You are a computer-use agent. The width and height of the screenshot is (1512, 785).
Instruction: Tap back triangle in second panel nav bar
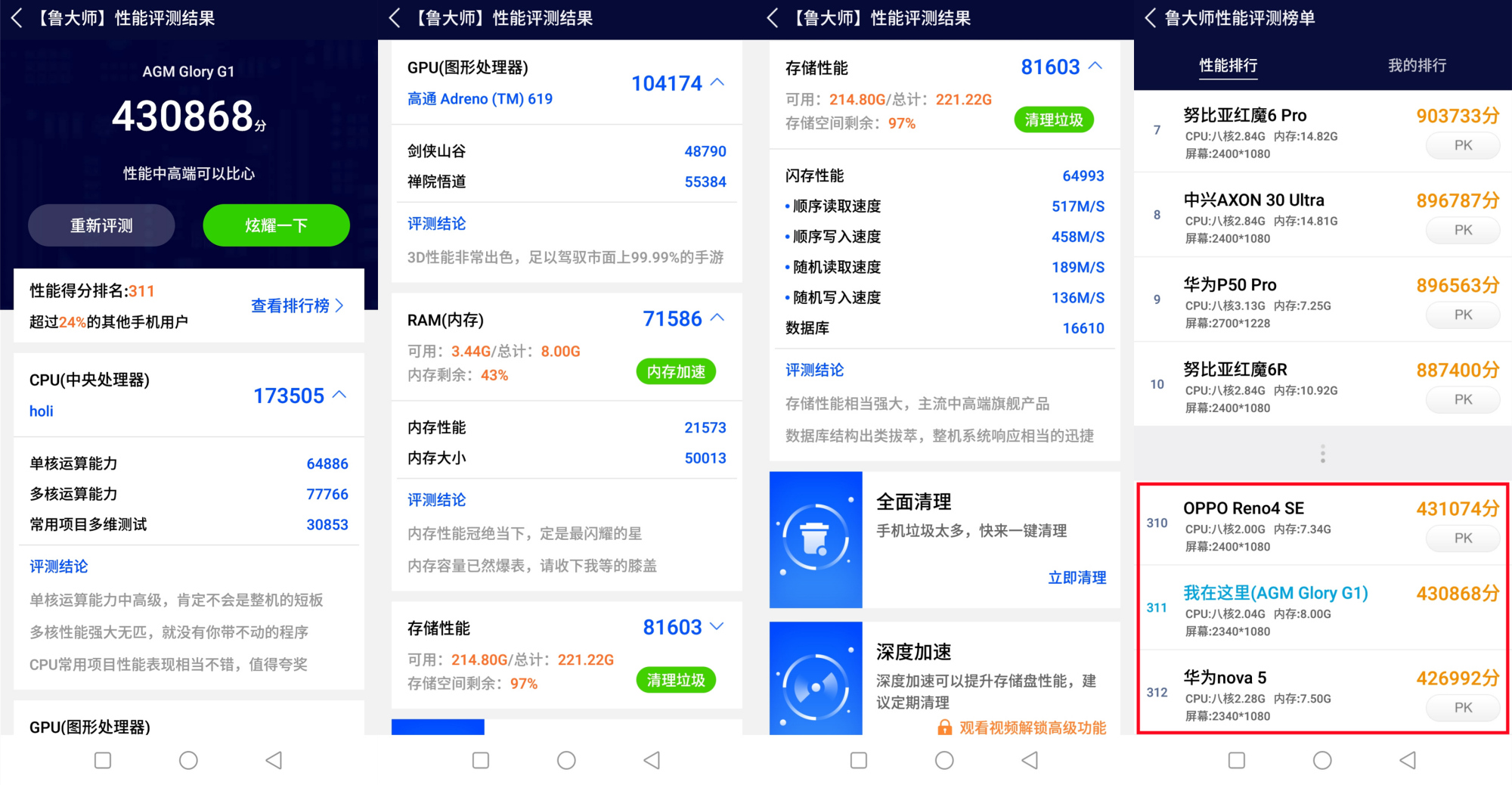click(652, 760)
